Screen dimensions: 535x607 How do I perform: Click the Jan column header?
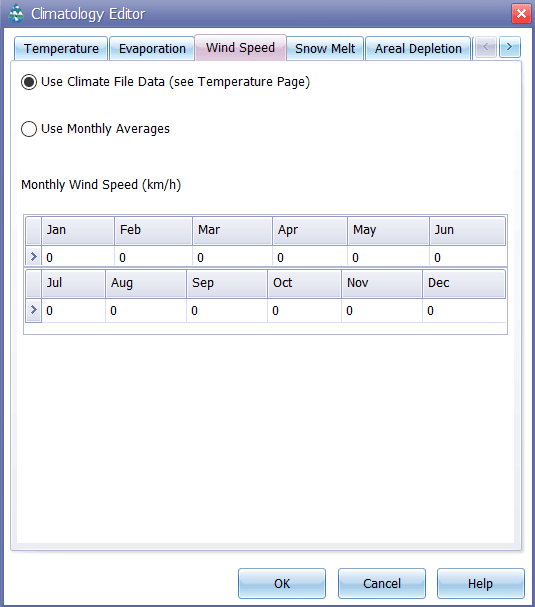coord(78,230)
